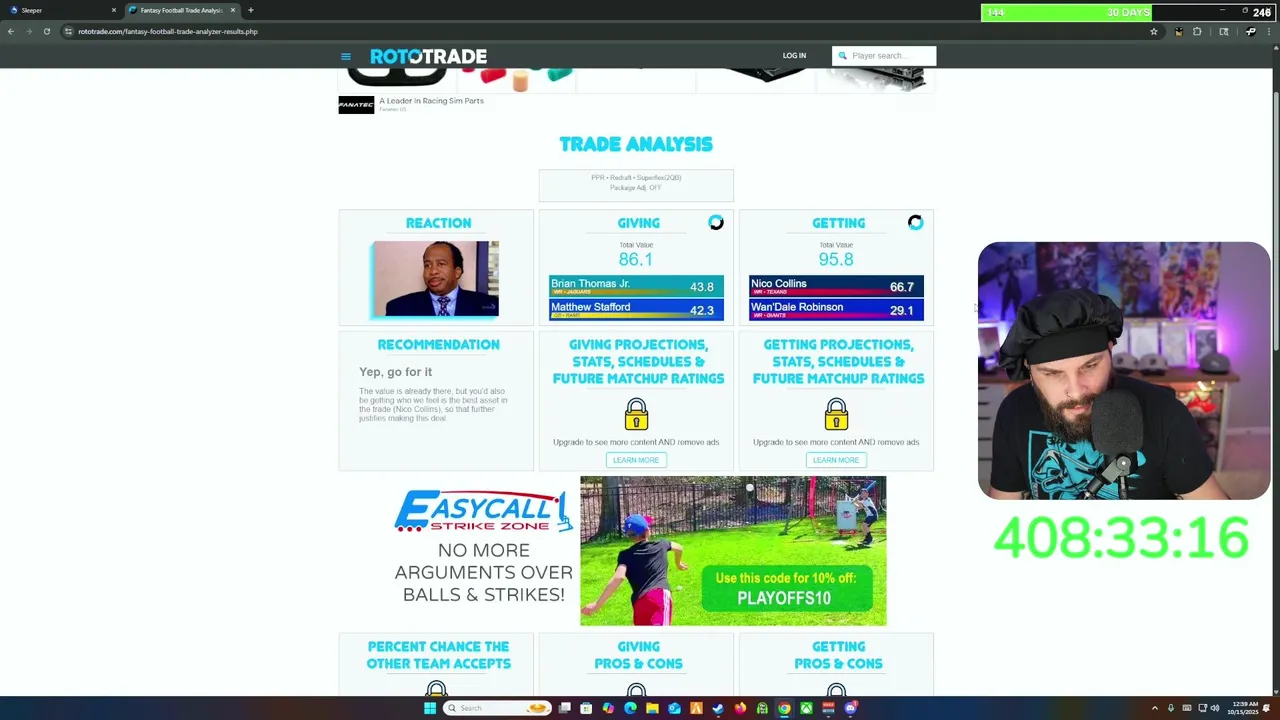Select Nico Collins player bar
This screenshot has height=720, width=1280.
836,286
